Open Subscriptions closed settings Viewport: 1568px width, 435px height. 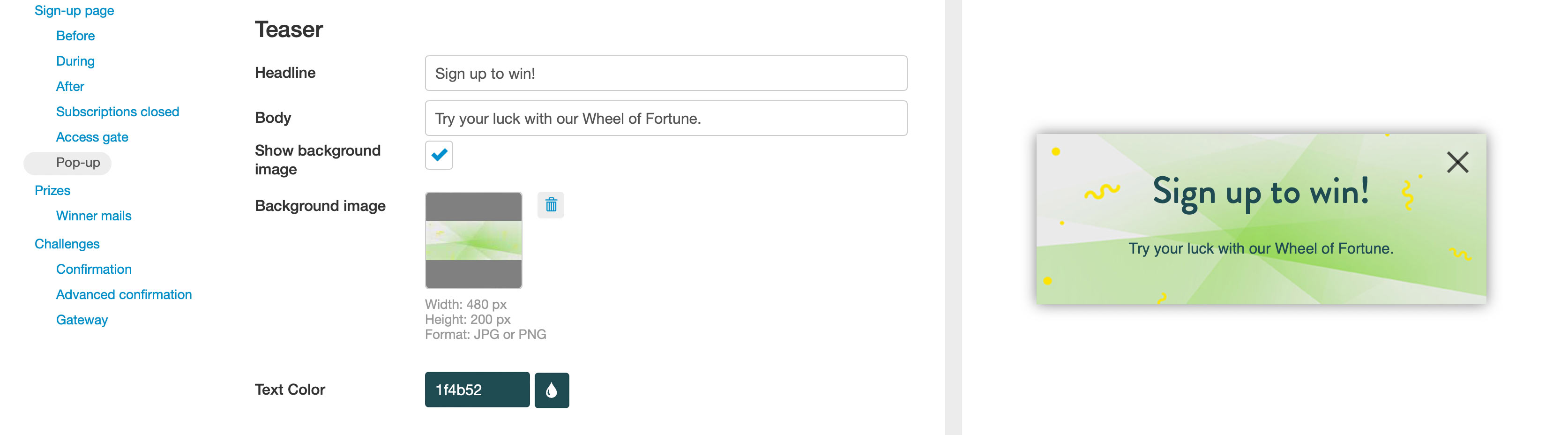(x=118, y=112)
